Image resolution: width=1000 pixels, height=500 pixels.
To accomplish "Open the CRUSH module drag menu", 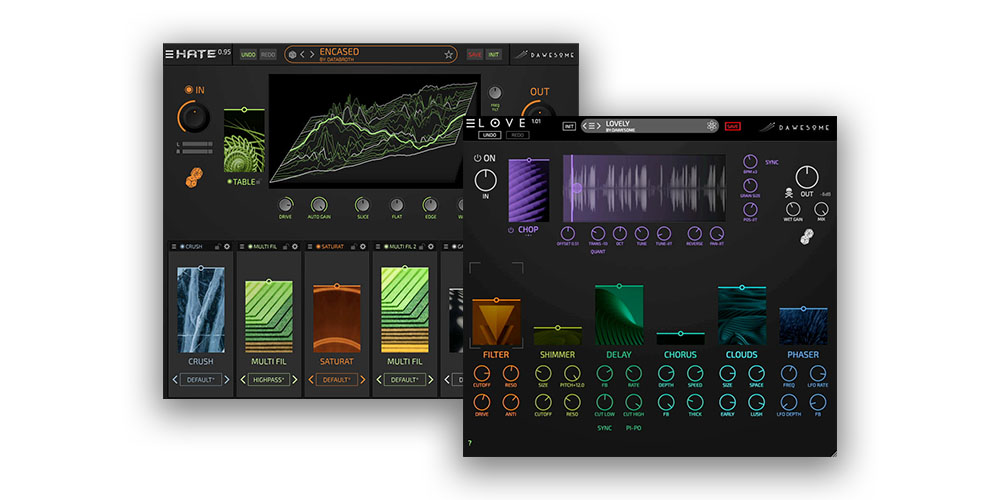I will (172, 246).
